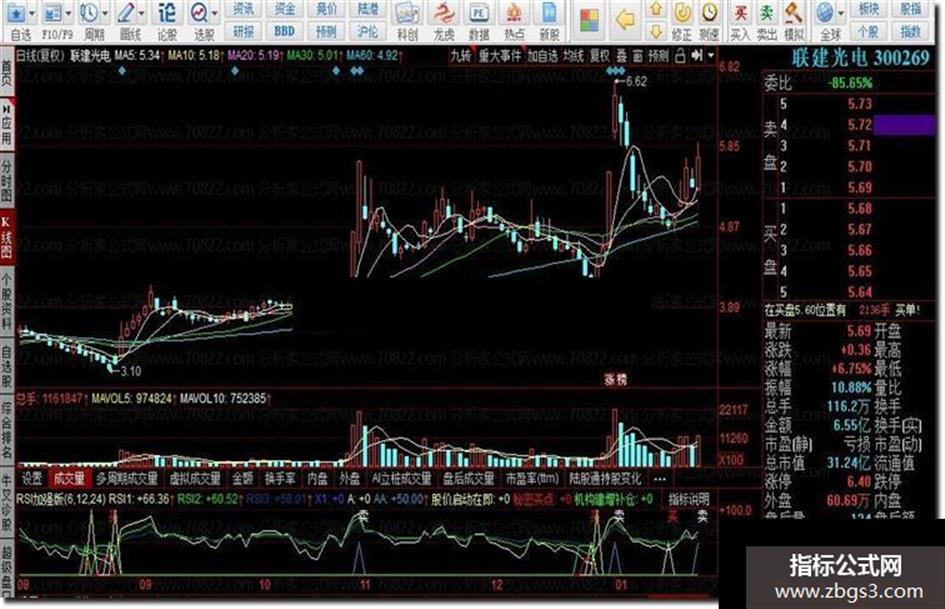
Task: Click the BBD button
Action: [284, 31]
